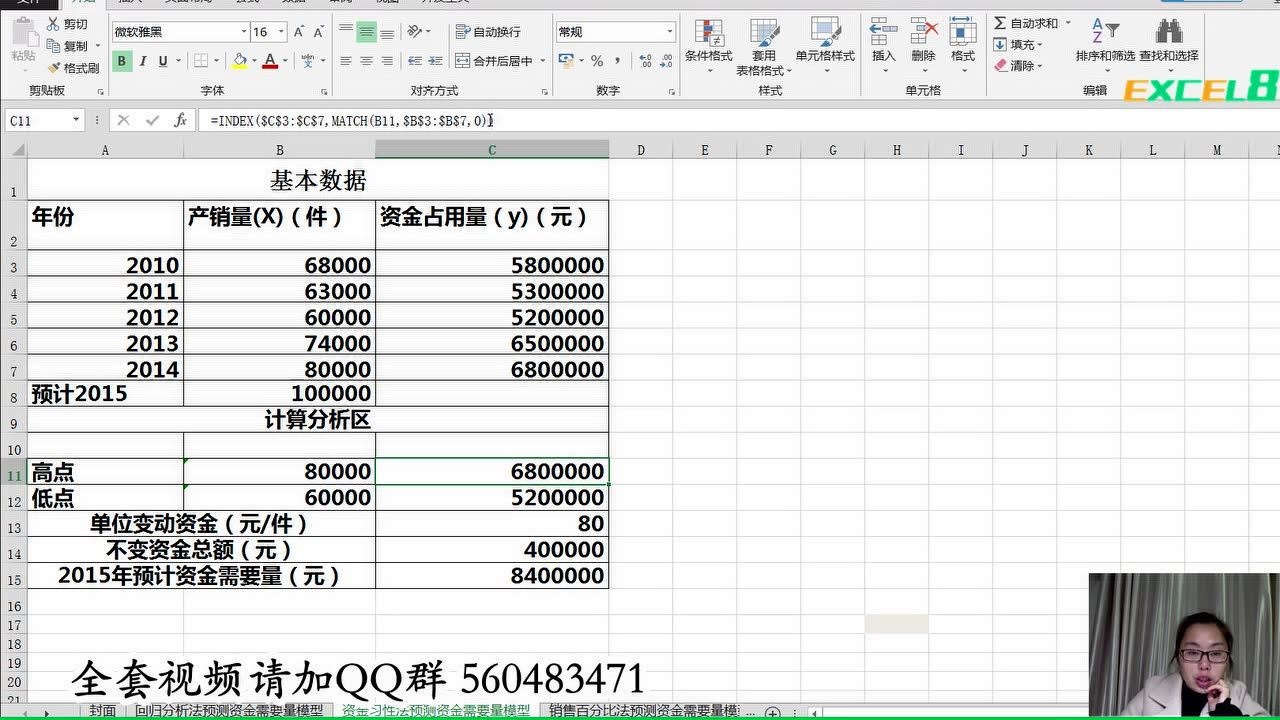
Task: Click the Cut (剪切) scissors icon
Action: click(54, 24)
